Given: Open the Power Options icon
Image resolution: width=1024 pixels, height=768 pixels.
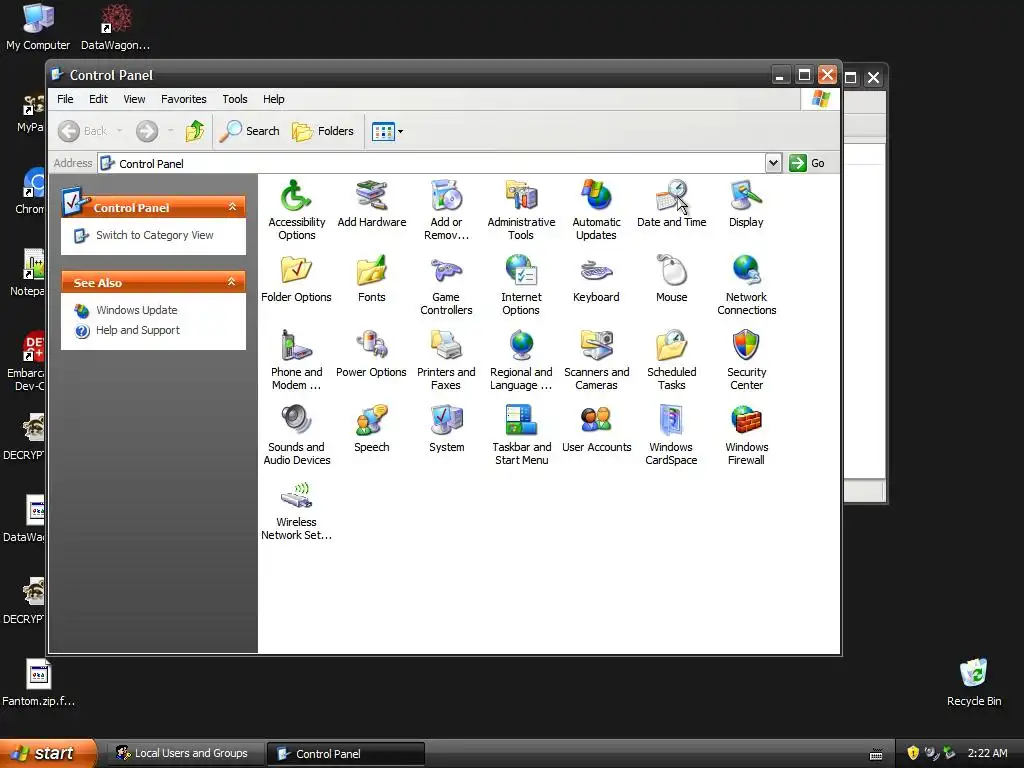Looking at the screenshot, I should pyautogui.click(x=372, y=353).
